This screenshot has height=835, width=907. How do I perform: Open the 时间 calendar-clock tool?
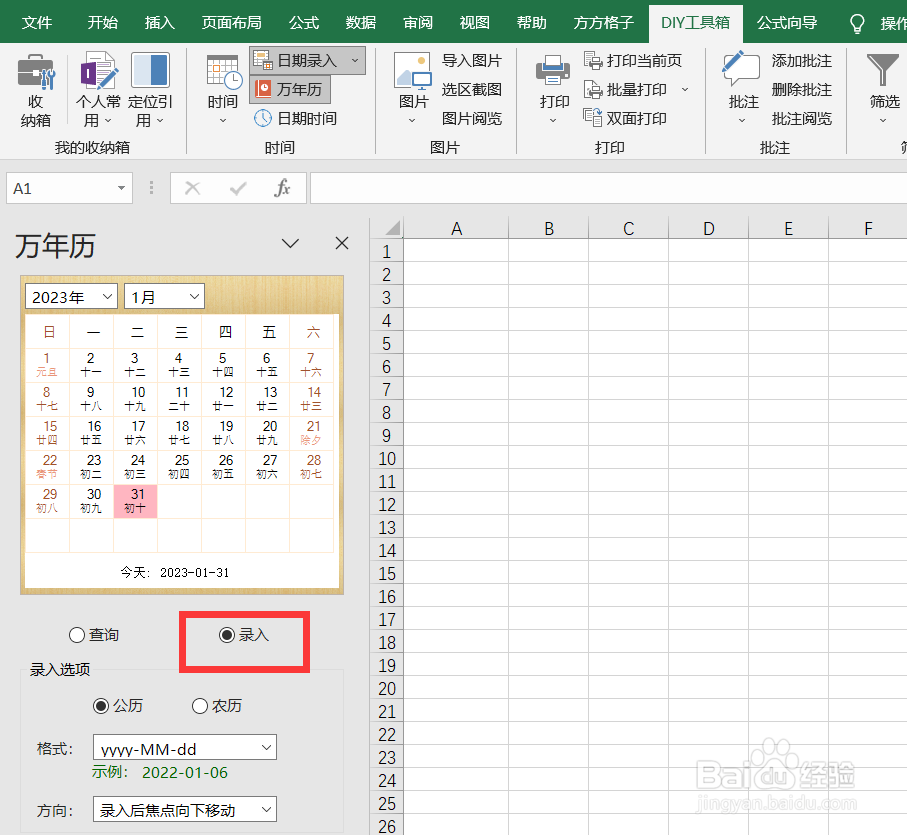coord(224,73)
